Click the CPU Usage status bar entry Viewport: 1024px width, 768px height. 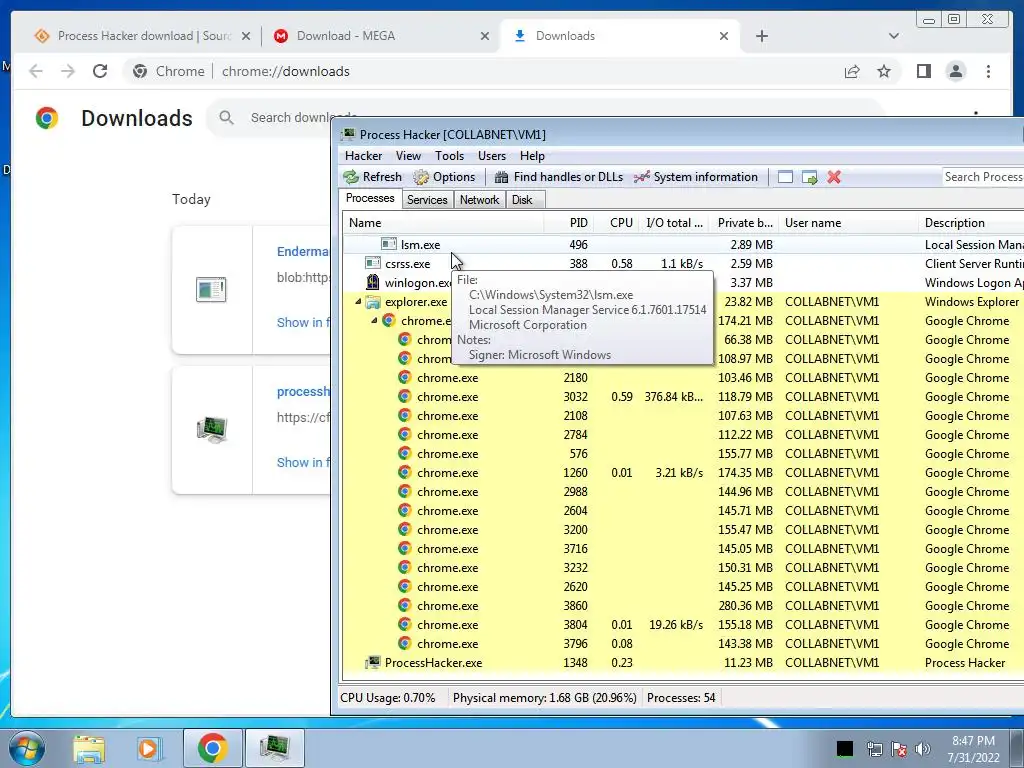388,697
